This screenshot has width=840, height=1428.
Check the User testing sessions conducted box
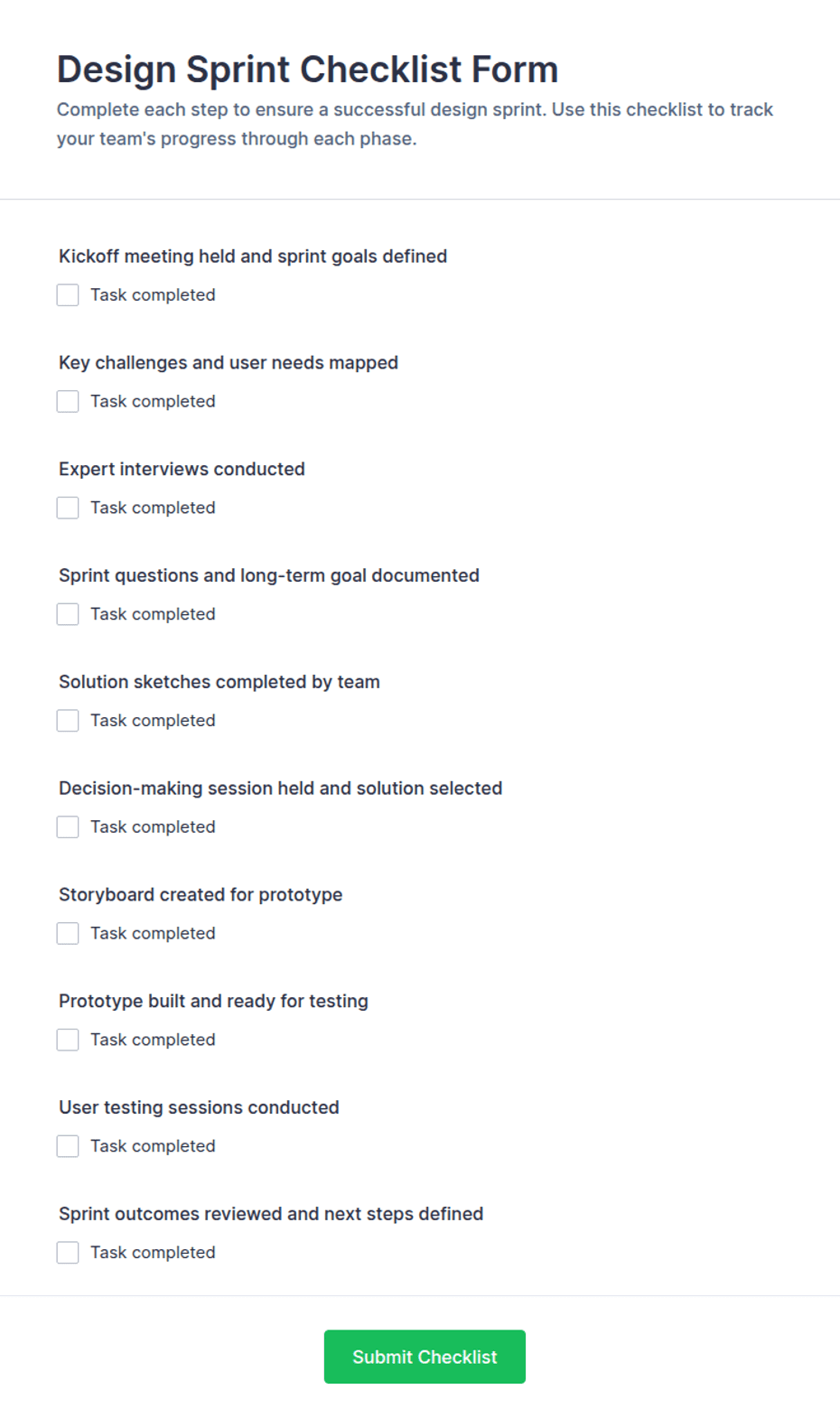click(x=68, y=1146)
